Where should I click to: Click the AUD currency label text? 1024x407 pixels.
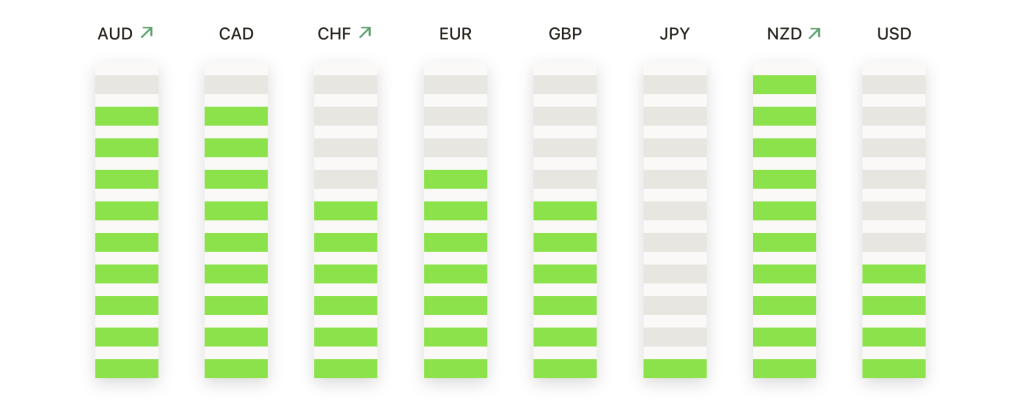(116, 34)
